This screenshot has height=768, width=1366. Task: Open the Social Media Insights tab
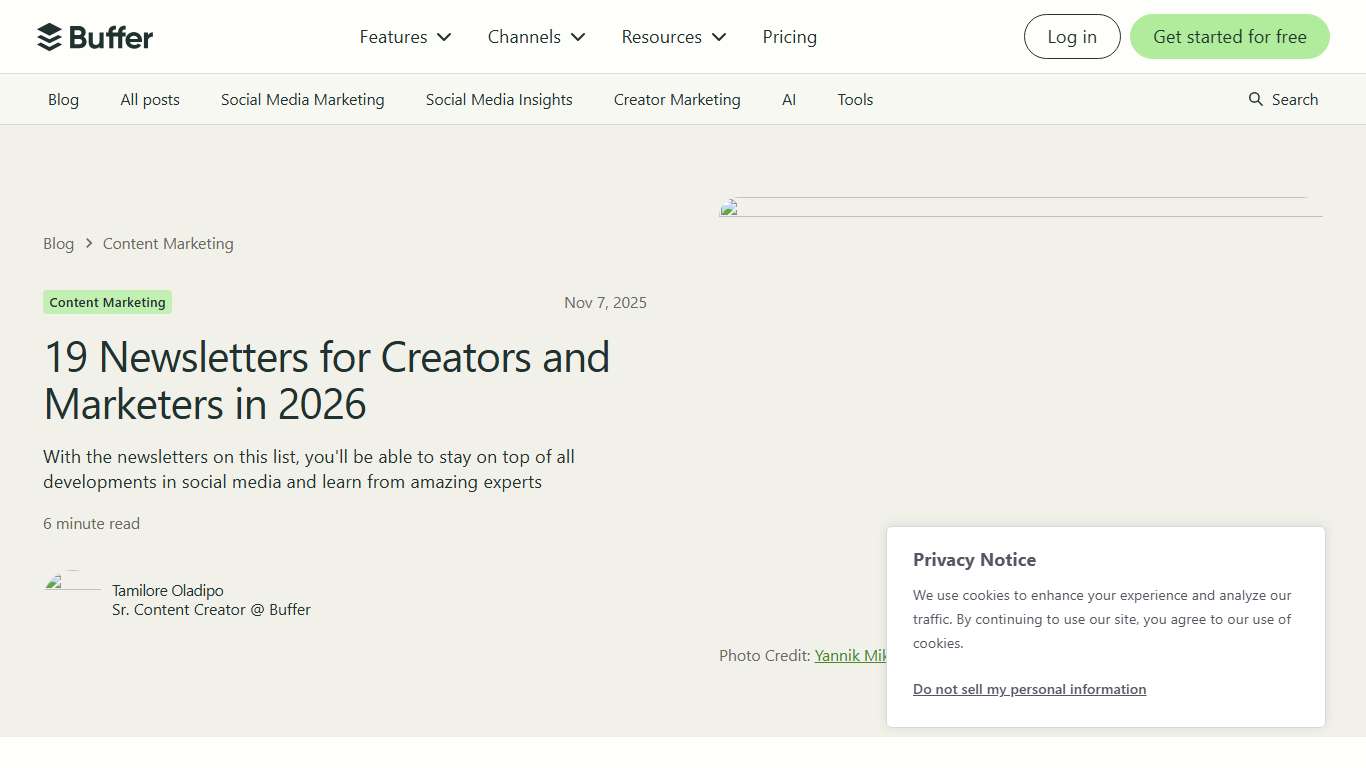coord(498,99)
